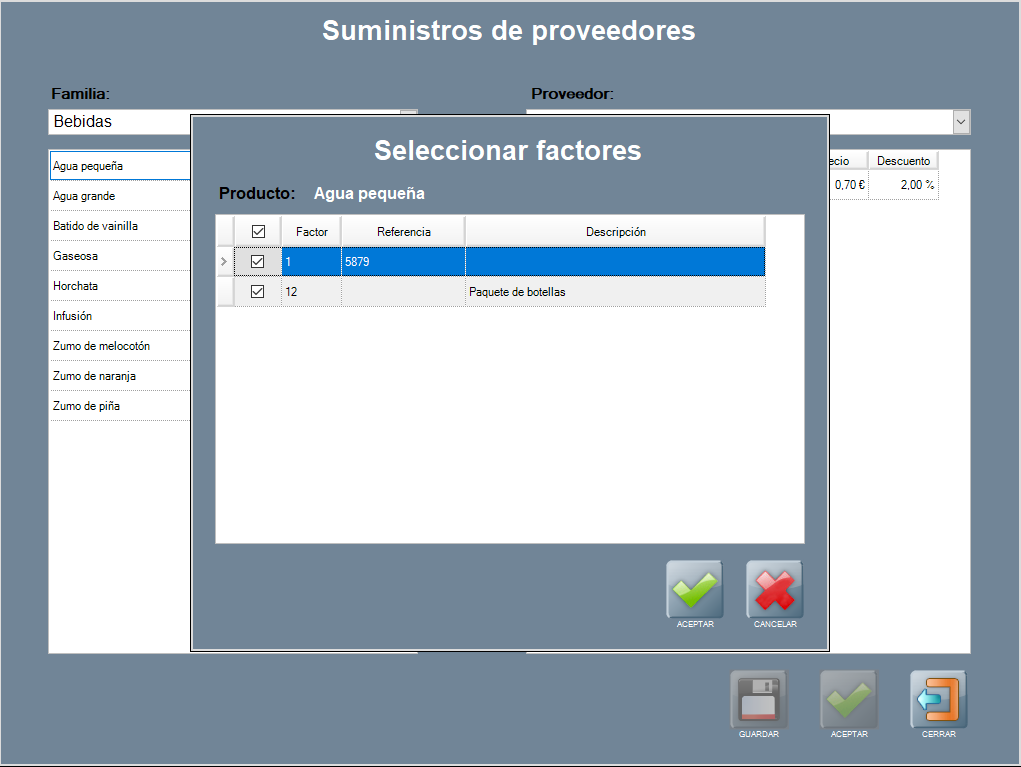Click the Descuento column header
Image resolution: width=1021 pixels, height=767 pixels.
pos(903,161)
